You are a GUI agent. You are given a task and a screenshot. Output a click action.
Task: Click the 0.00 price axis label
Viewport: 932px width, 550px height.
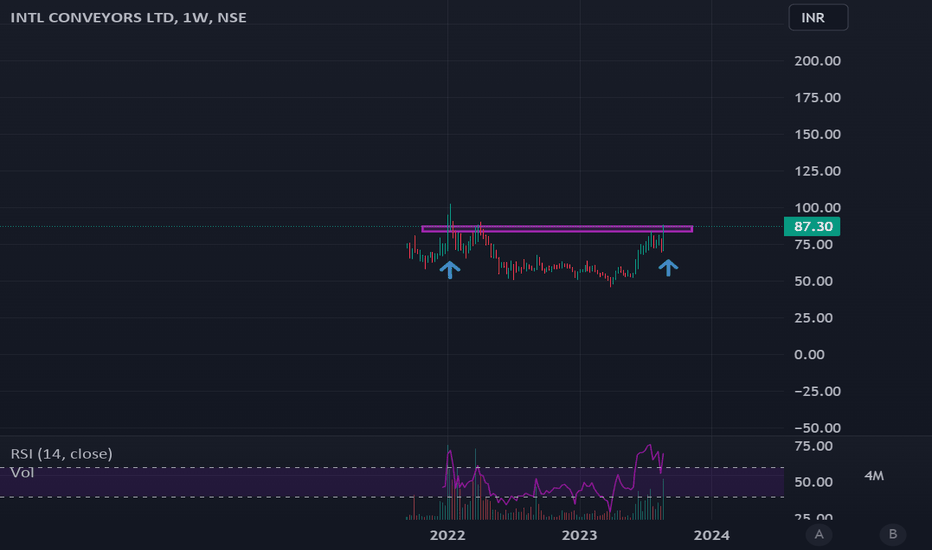(810, 354)
